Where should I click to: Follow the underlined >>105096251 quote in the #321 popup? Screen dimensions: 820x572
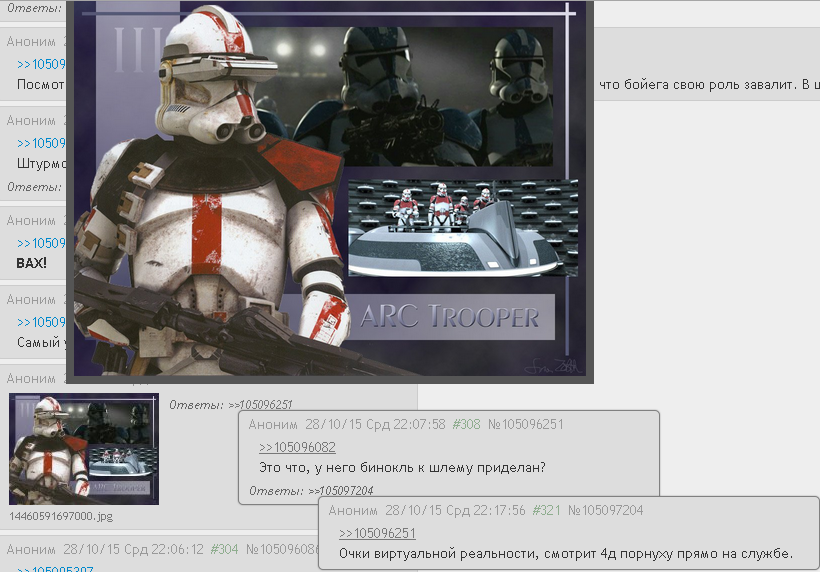377,533
